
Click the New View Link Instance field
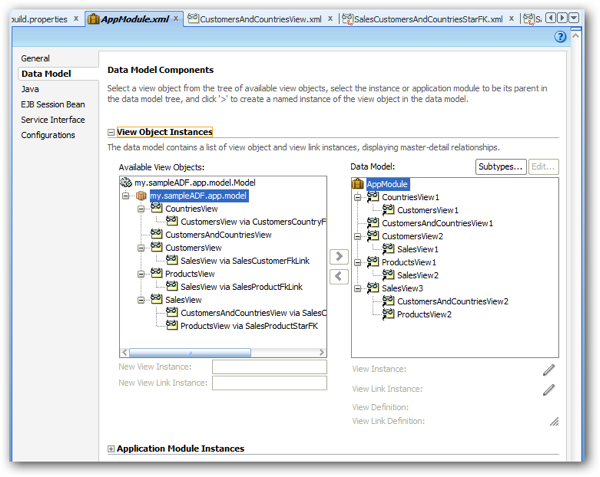coord(269,383)
